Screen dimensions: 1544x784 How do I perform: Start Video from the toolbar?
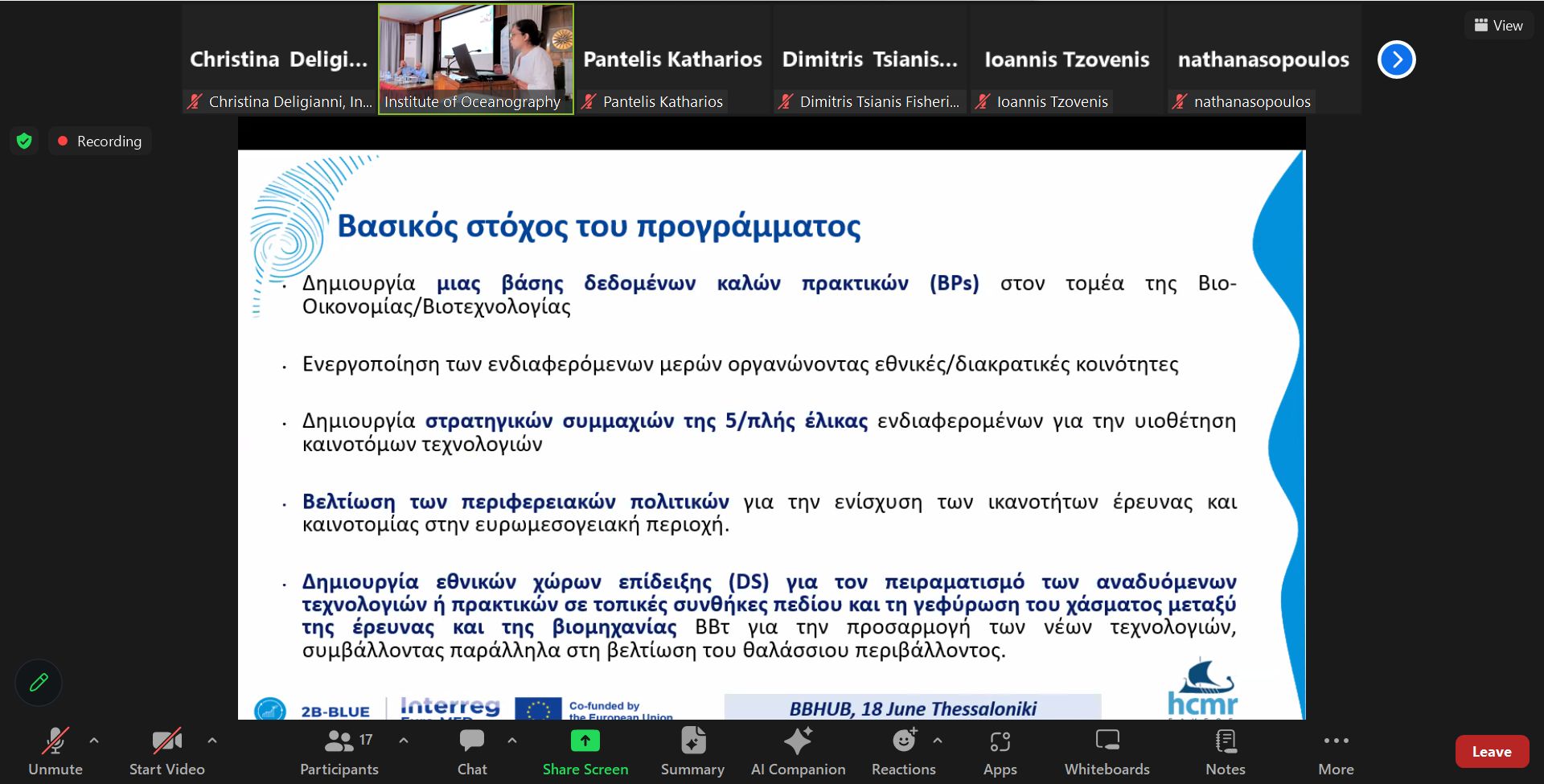pos(166,751)
